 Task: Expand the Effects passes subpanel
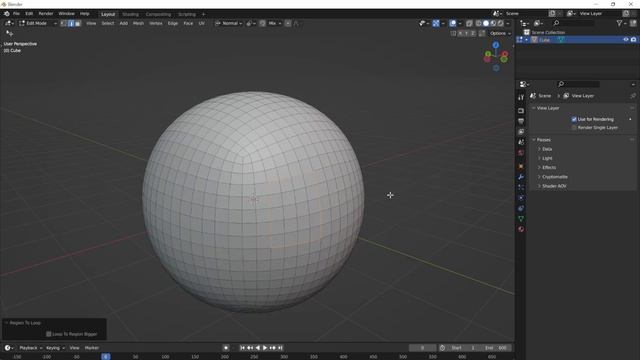[549, 167]
